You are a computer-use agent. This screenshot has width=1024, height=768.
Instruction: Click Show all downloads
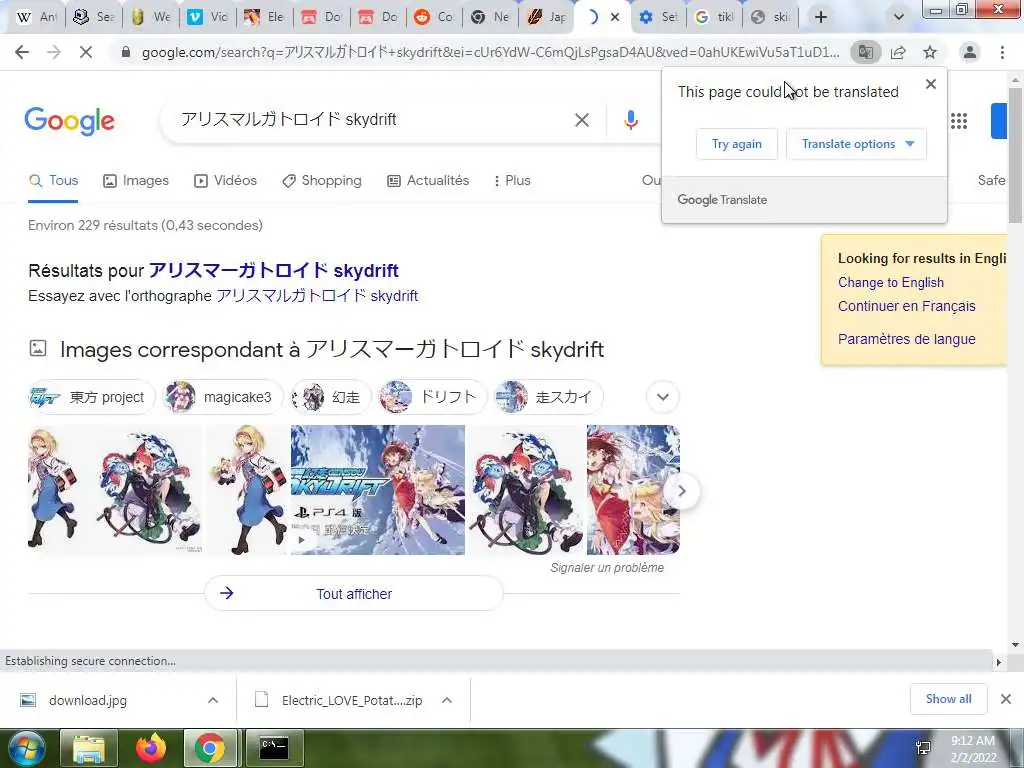tap(948, 699)
